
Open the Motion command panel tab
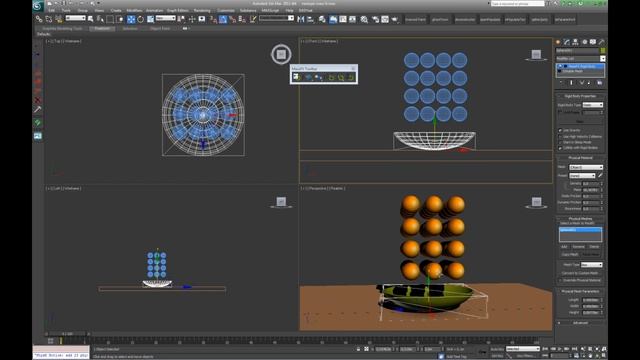(x=584, y=42)
